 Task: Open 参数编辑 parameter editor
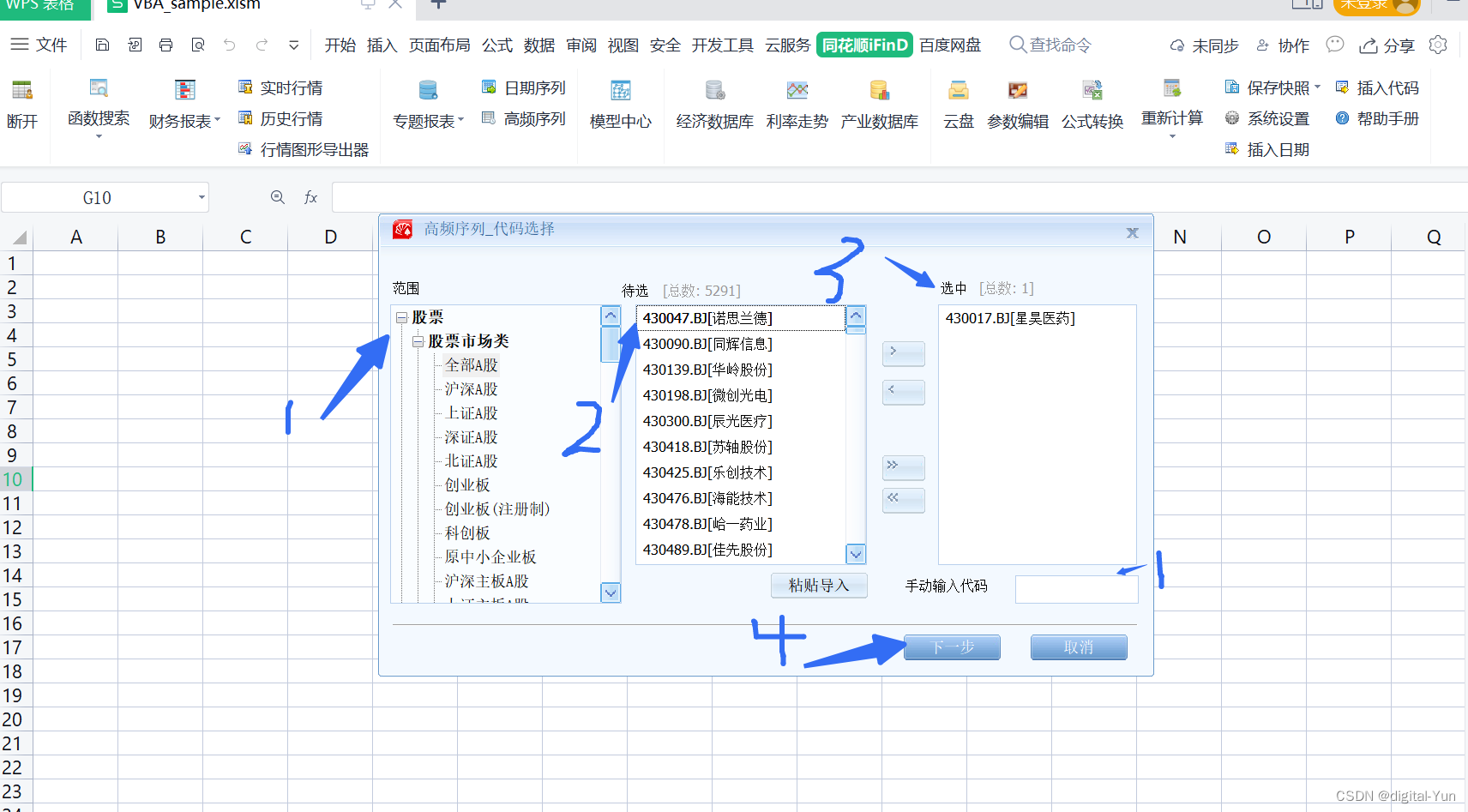pos(1018,105)
